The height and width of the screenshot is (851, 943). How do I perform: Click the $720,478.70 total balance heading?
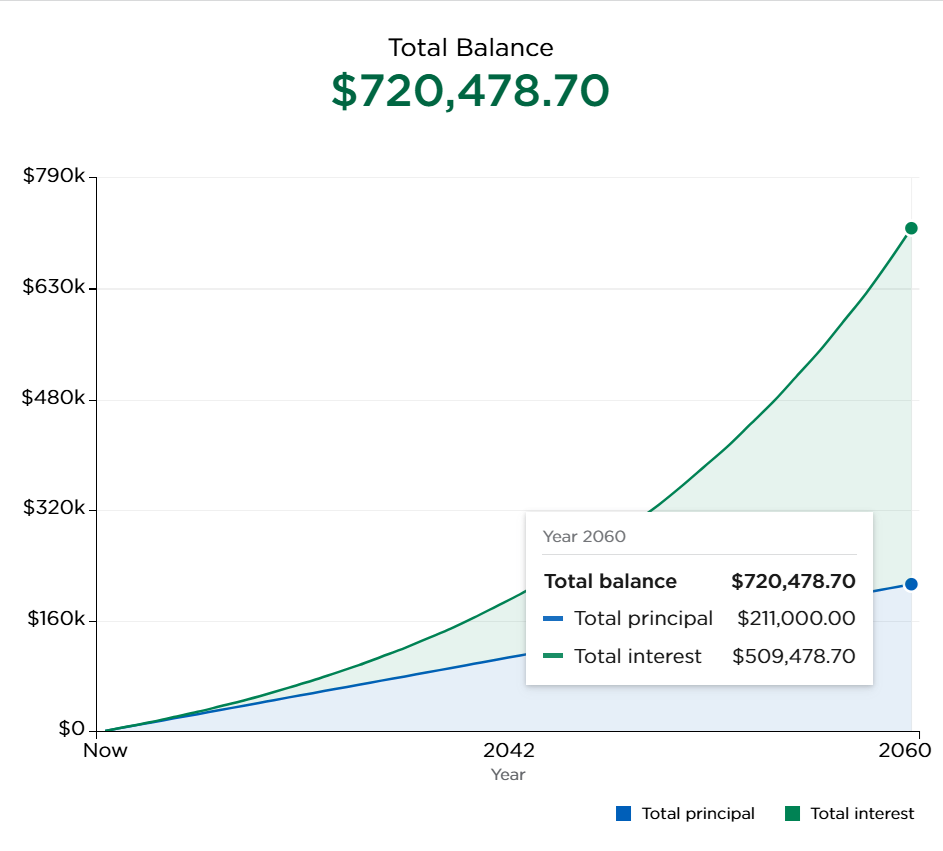tap(470, 91)
